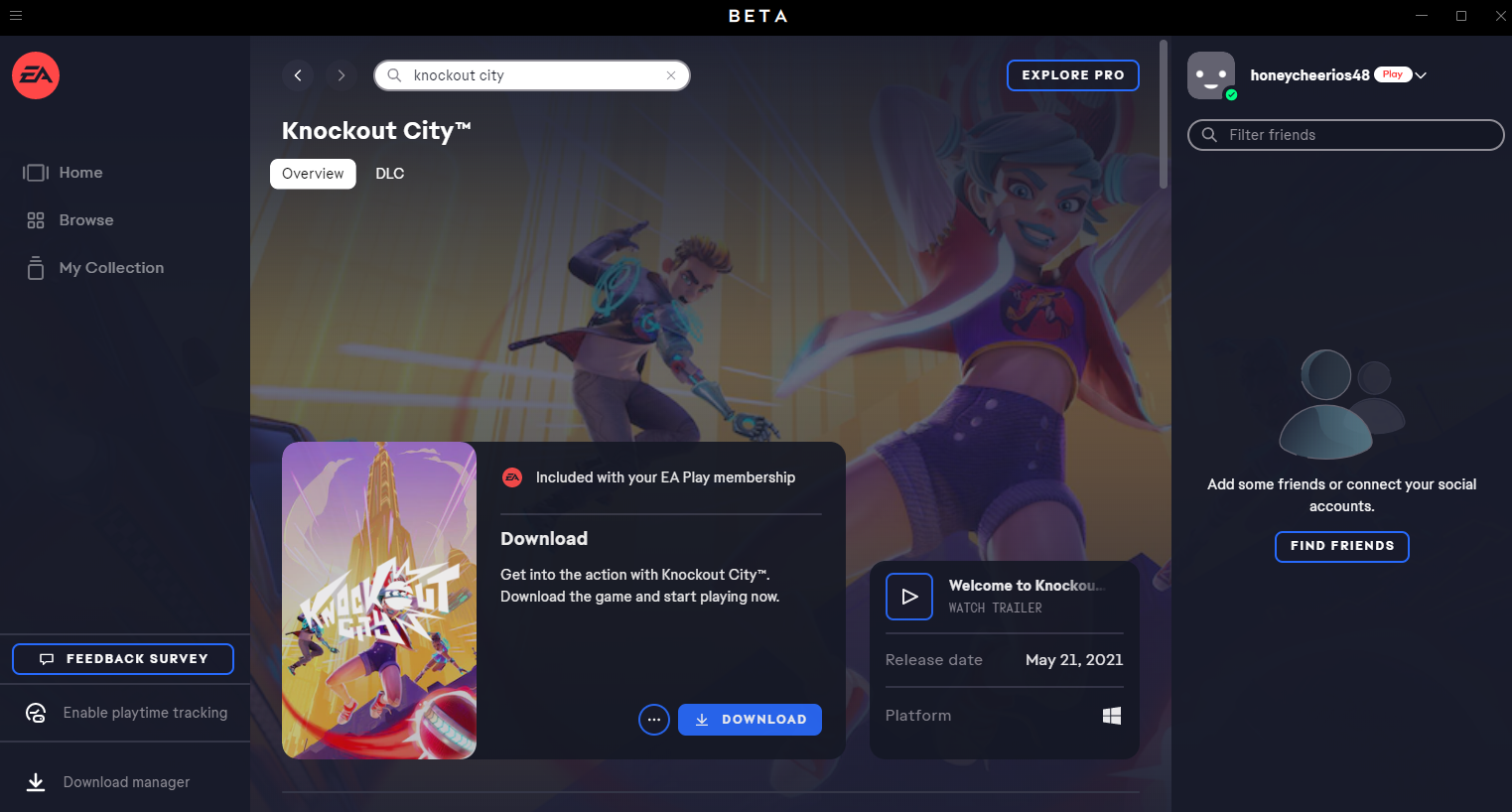
Task: Click the 'Knockout City™' title
Action: tap(376, 131)
